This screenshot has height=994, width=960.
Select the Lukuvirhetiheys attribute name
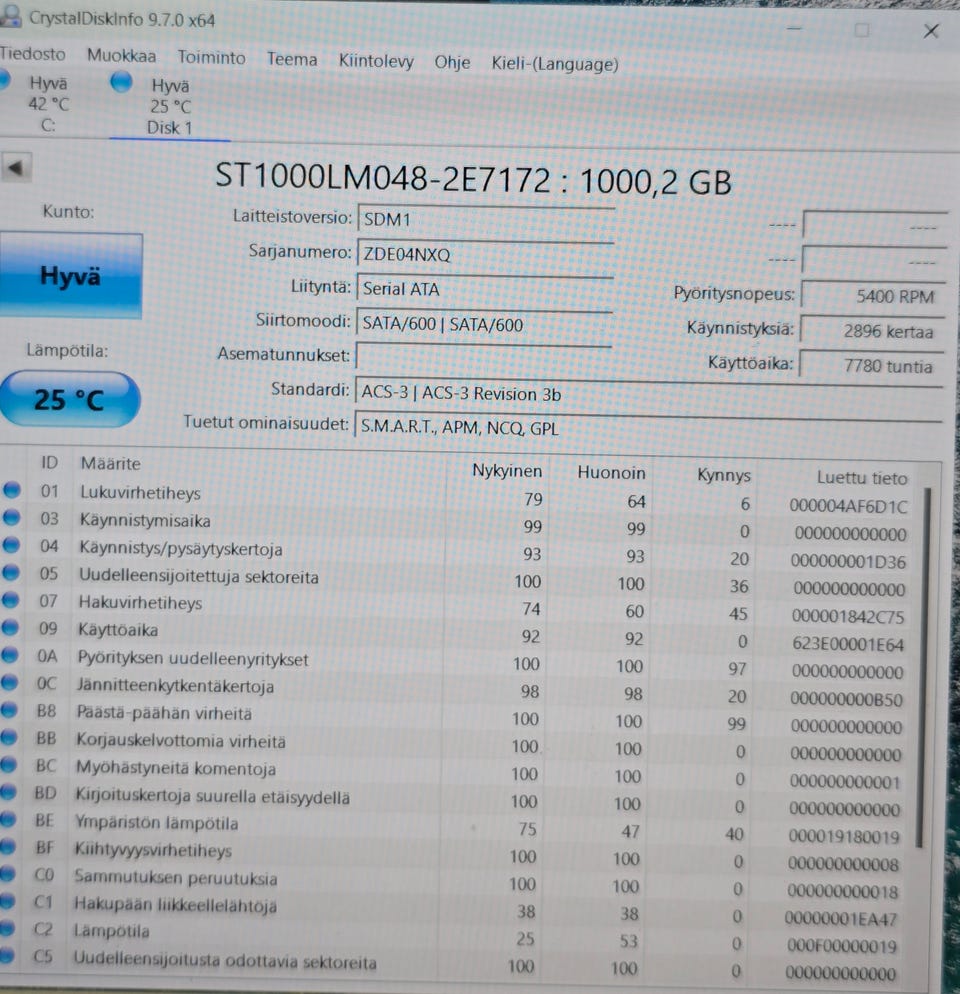140,493
